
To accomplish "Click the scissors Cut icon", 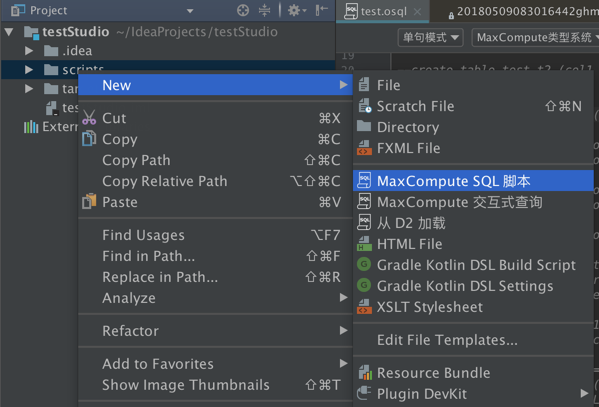I will click(89, 118).
